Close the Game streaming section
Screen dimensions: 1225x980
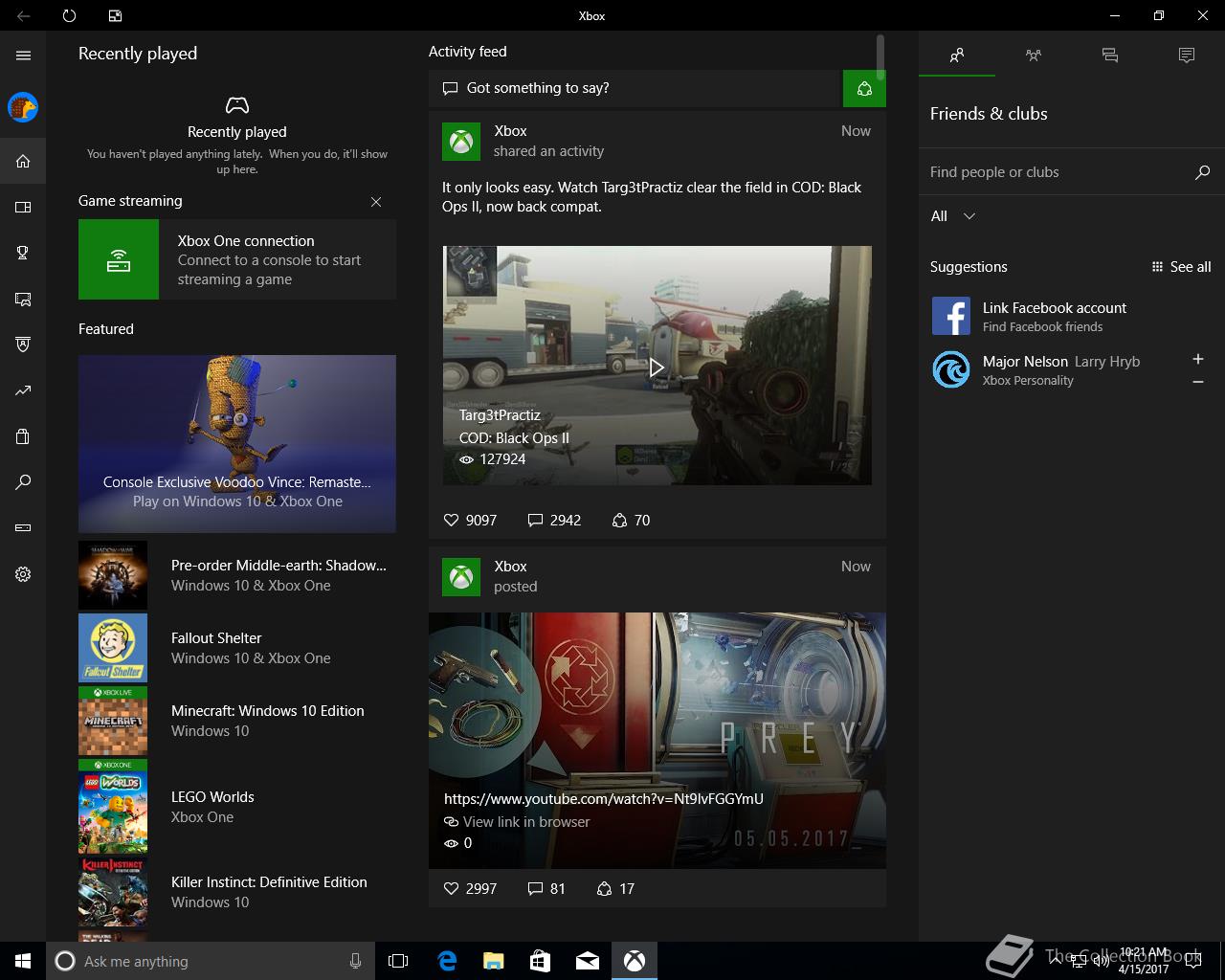point(376,202)
